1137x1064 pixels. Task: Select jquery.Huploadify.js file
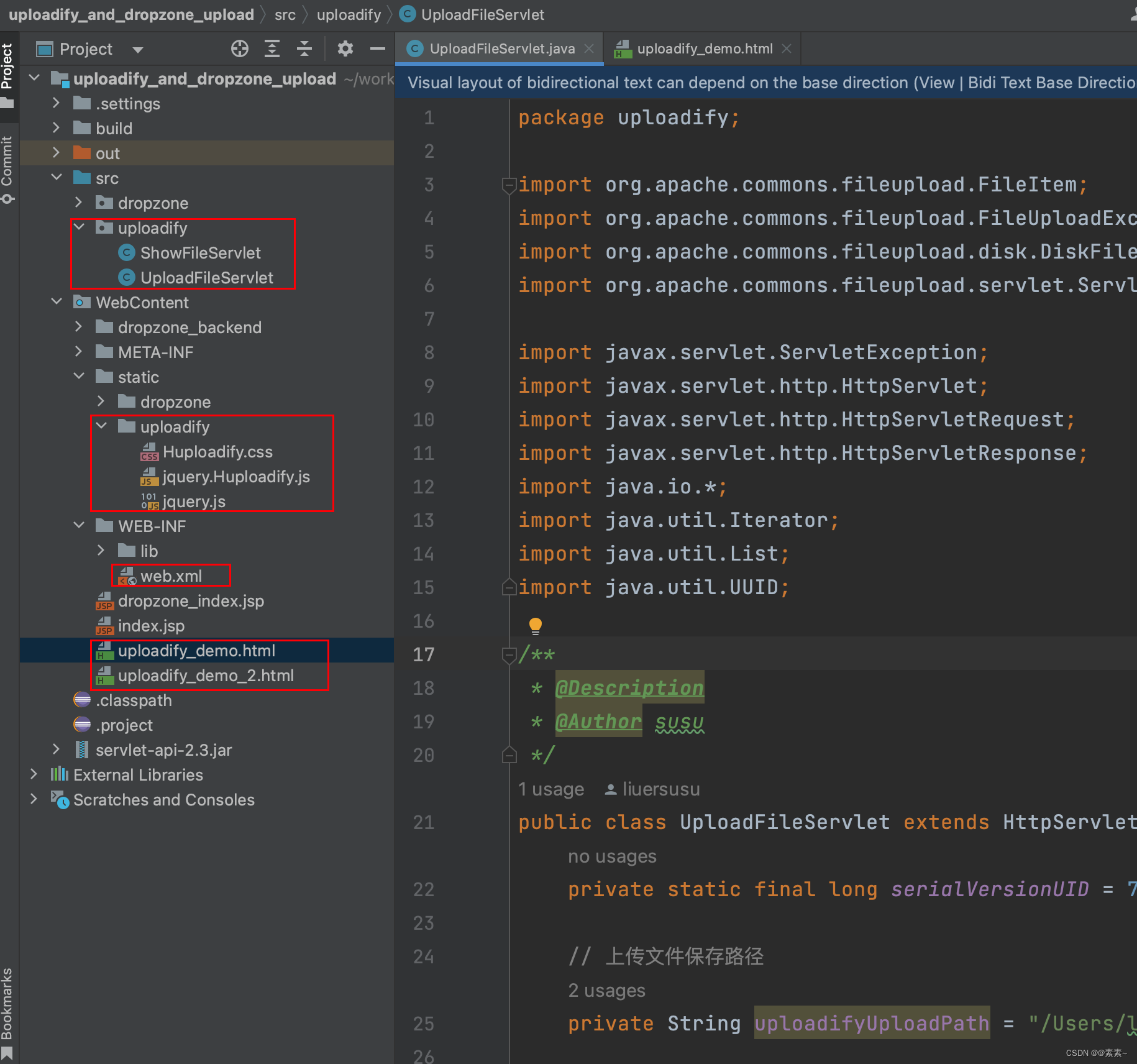pyautogui.click(x=236, y=477)
